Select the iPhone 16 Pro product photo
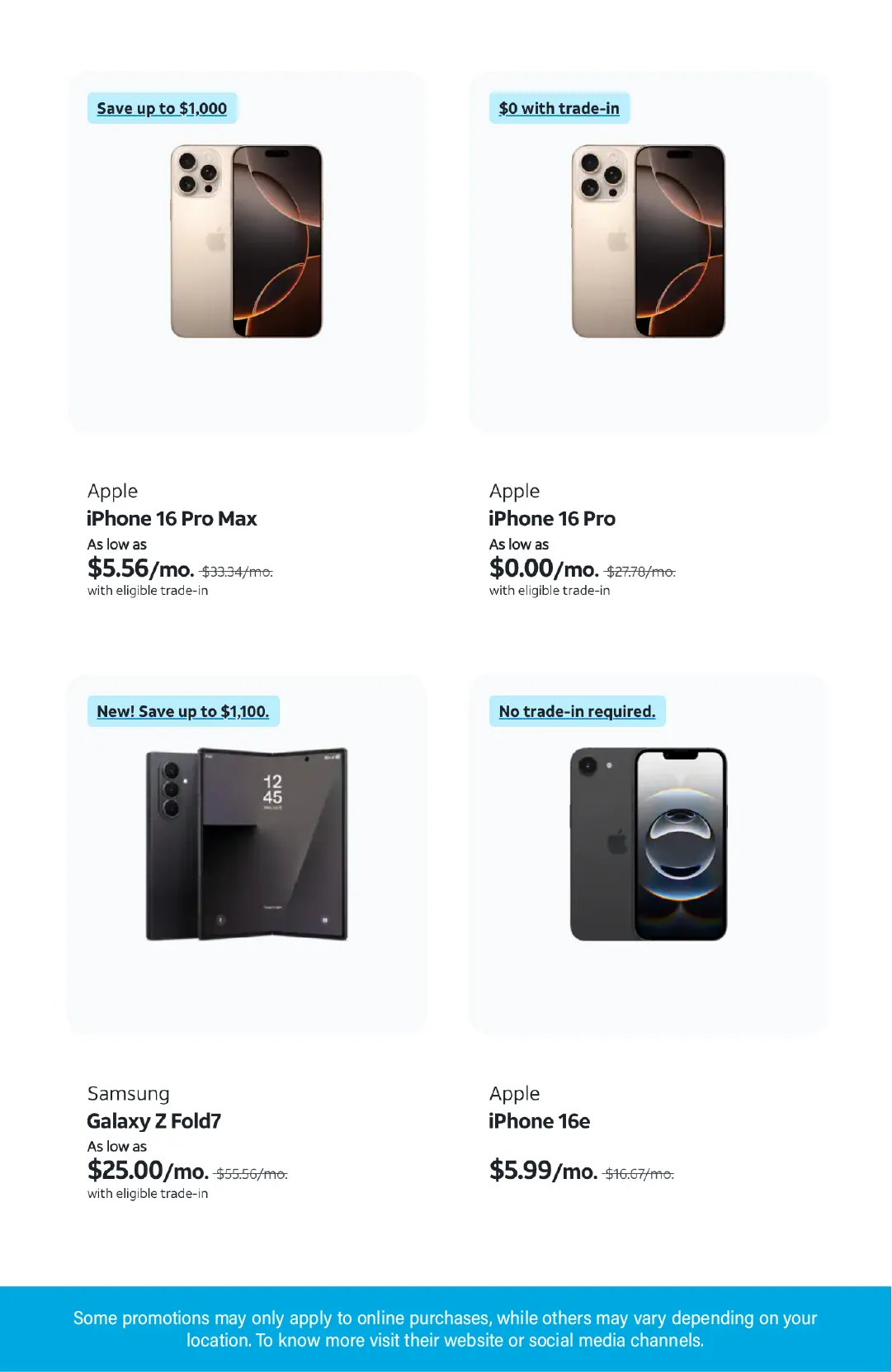The image size is (892, 1372). click(x=648, y=242)
